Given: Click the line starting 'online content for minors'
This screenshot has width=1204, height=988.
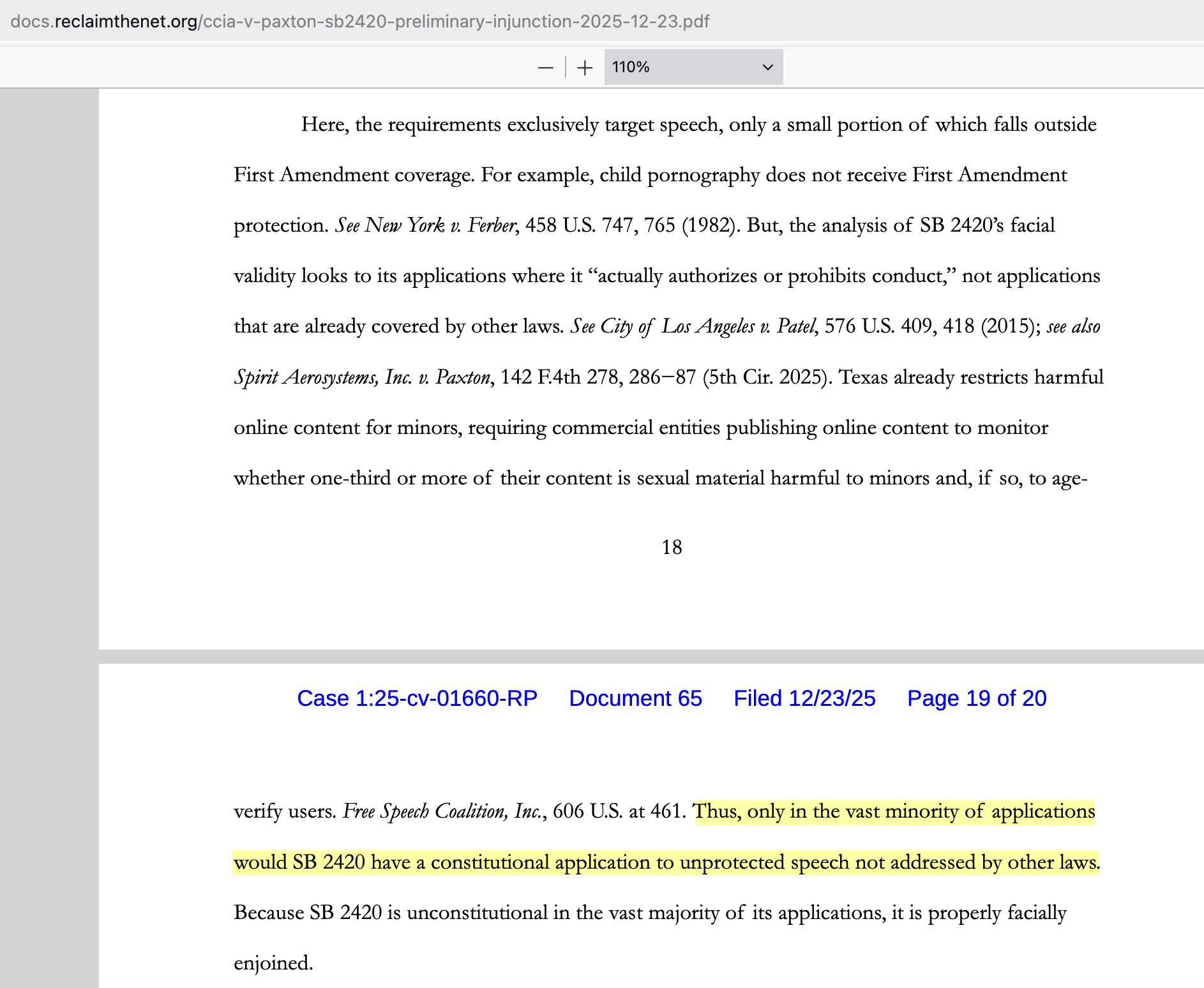Looking at the screenshot, I should point(641,428).
